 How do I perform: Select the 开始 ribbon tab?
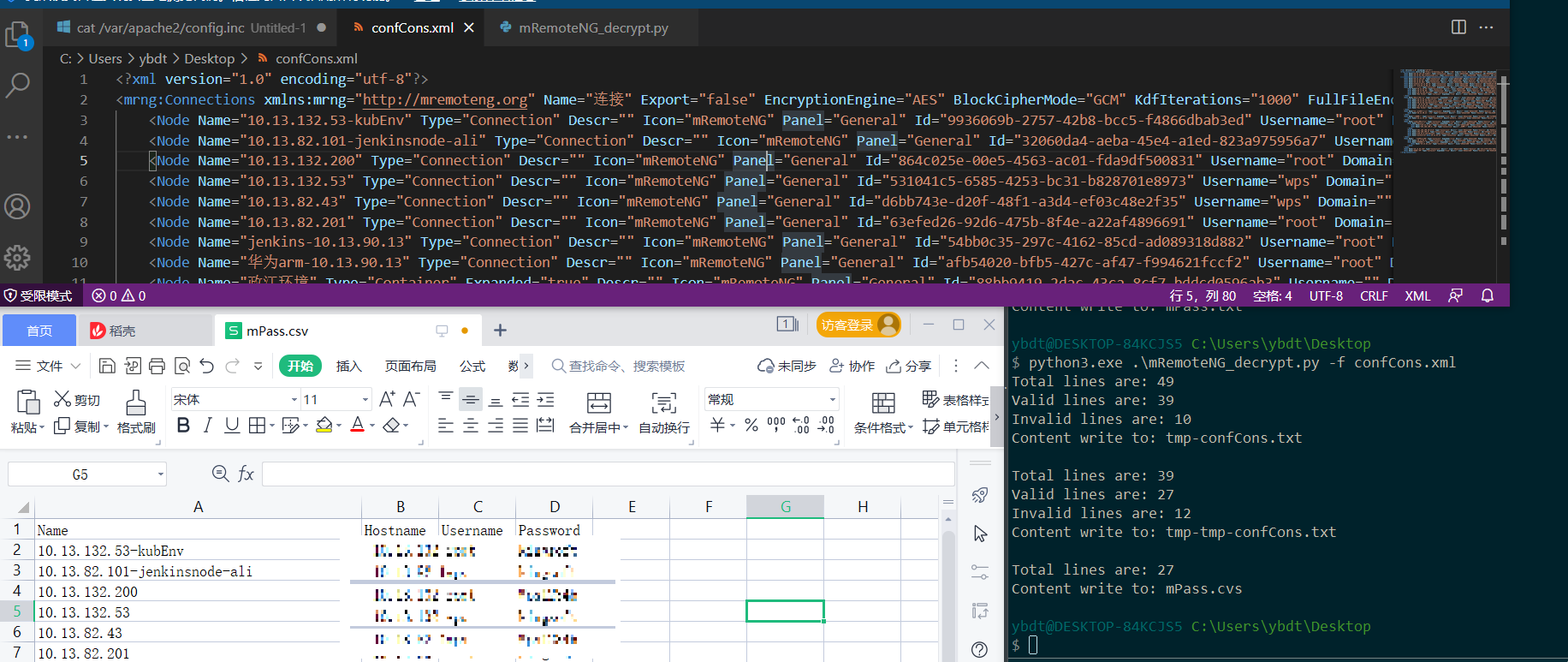coord(300,366)
